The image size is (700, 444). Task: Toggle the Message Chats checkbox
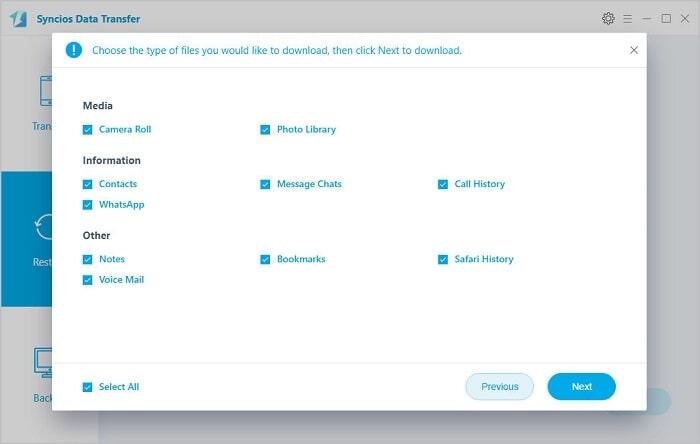266,184
